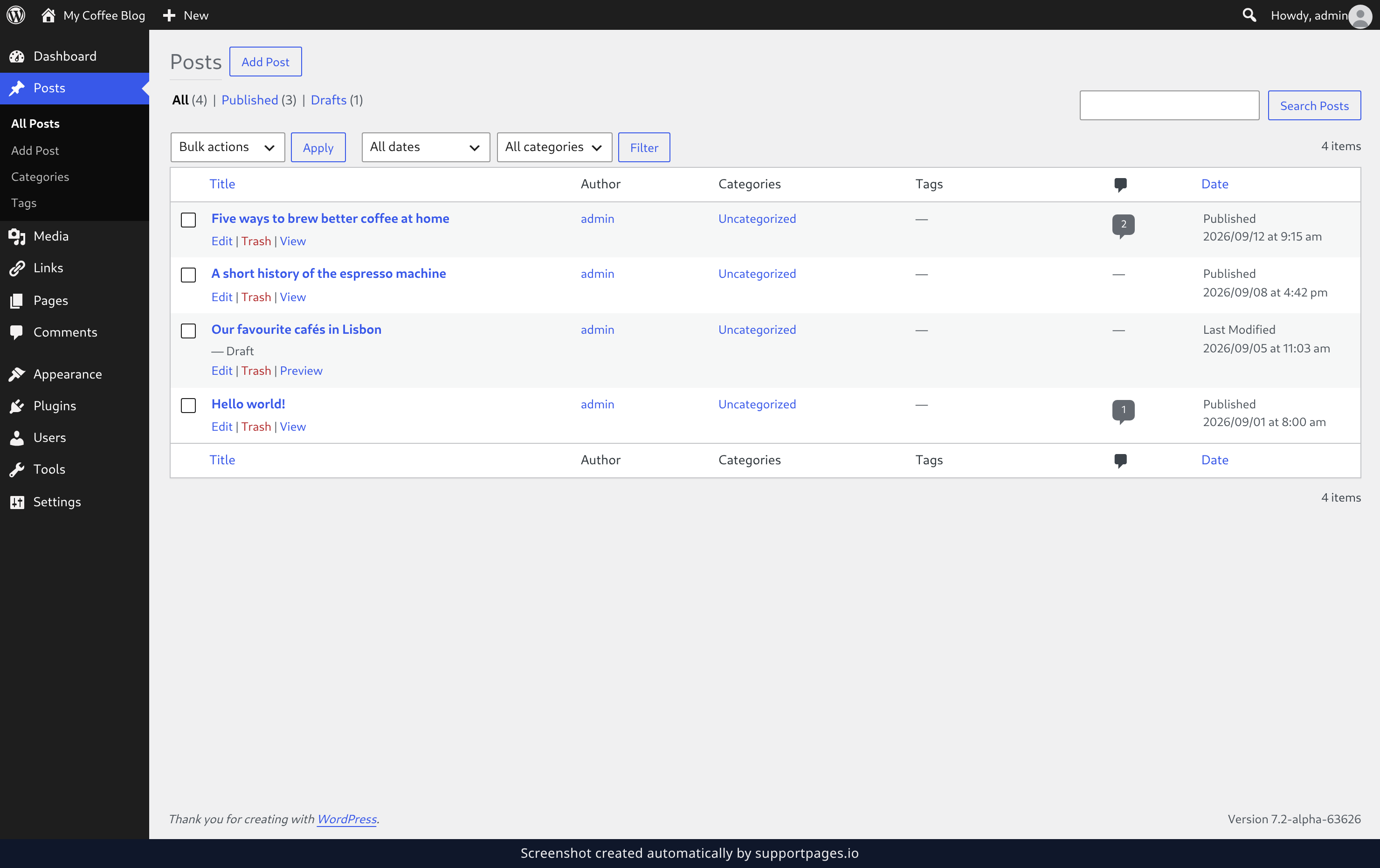Viewport: 1380px width, 868px height.
Task: Click the plus icon for New content
Action: point(168,15)
